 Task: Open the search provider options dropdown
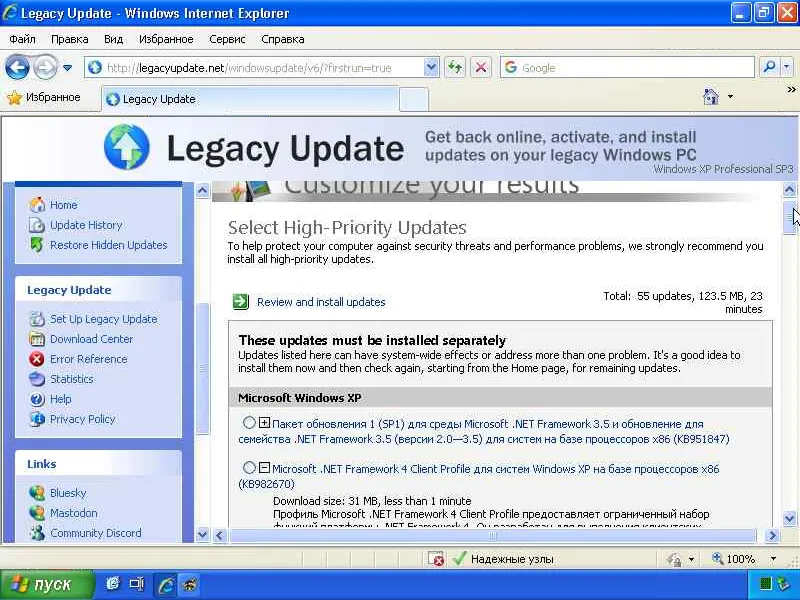pos(787,67)
